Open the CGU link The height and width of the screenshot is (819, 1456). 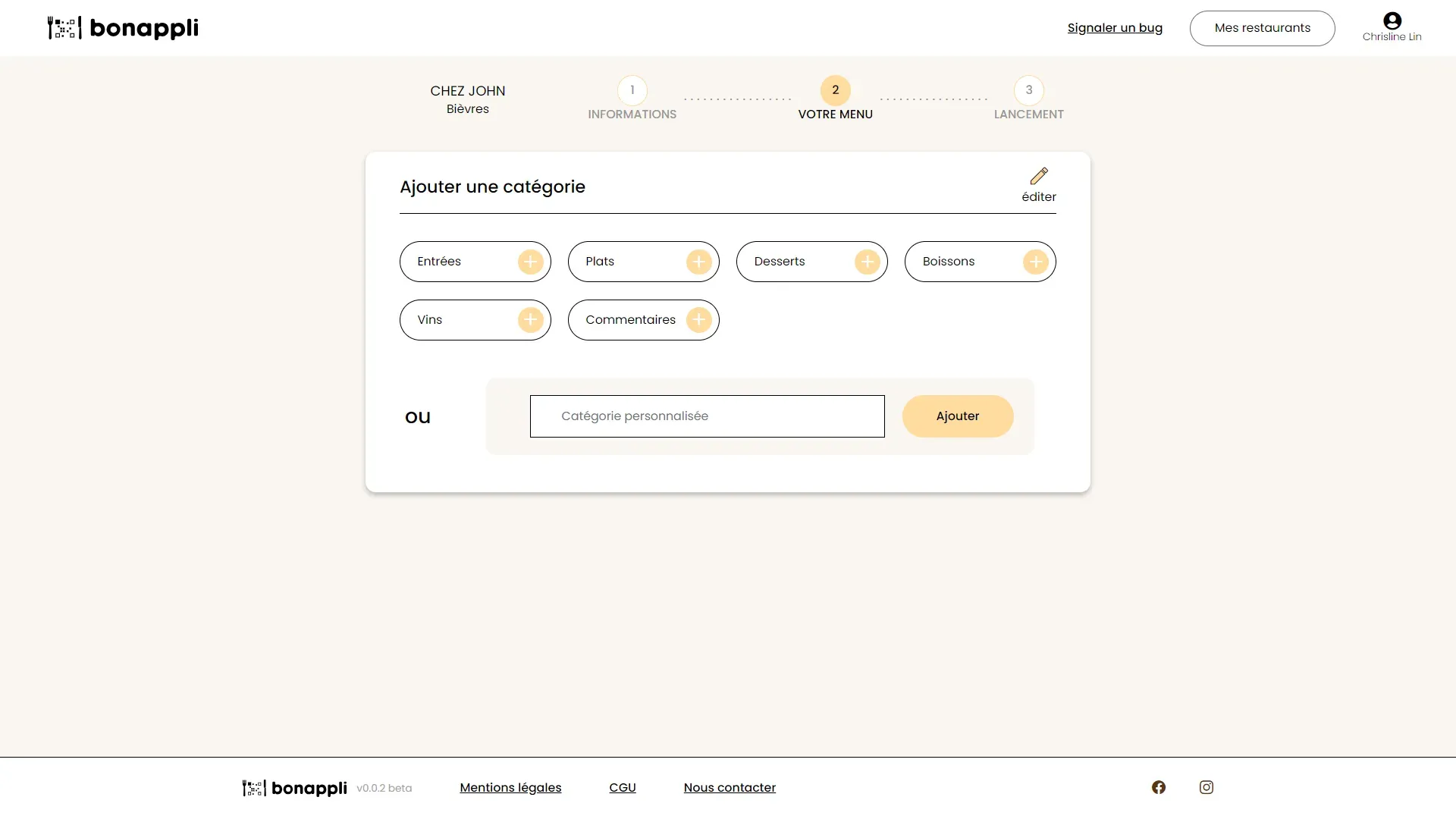[623, 788]
